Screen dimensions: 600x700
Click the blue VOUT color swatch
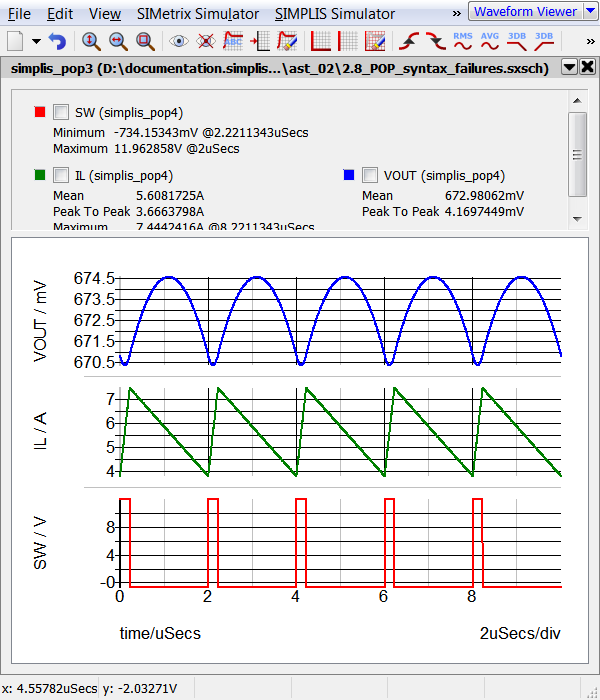pos(348,175)
